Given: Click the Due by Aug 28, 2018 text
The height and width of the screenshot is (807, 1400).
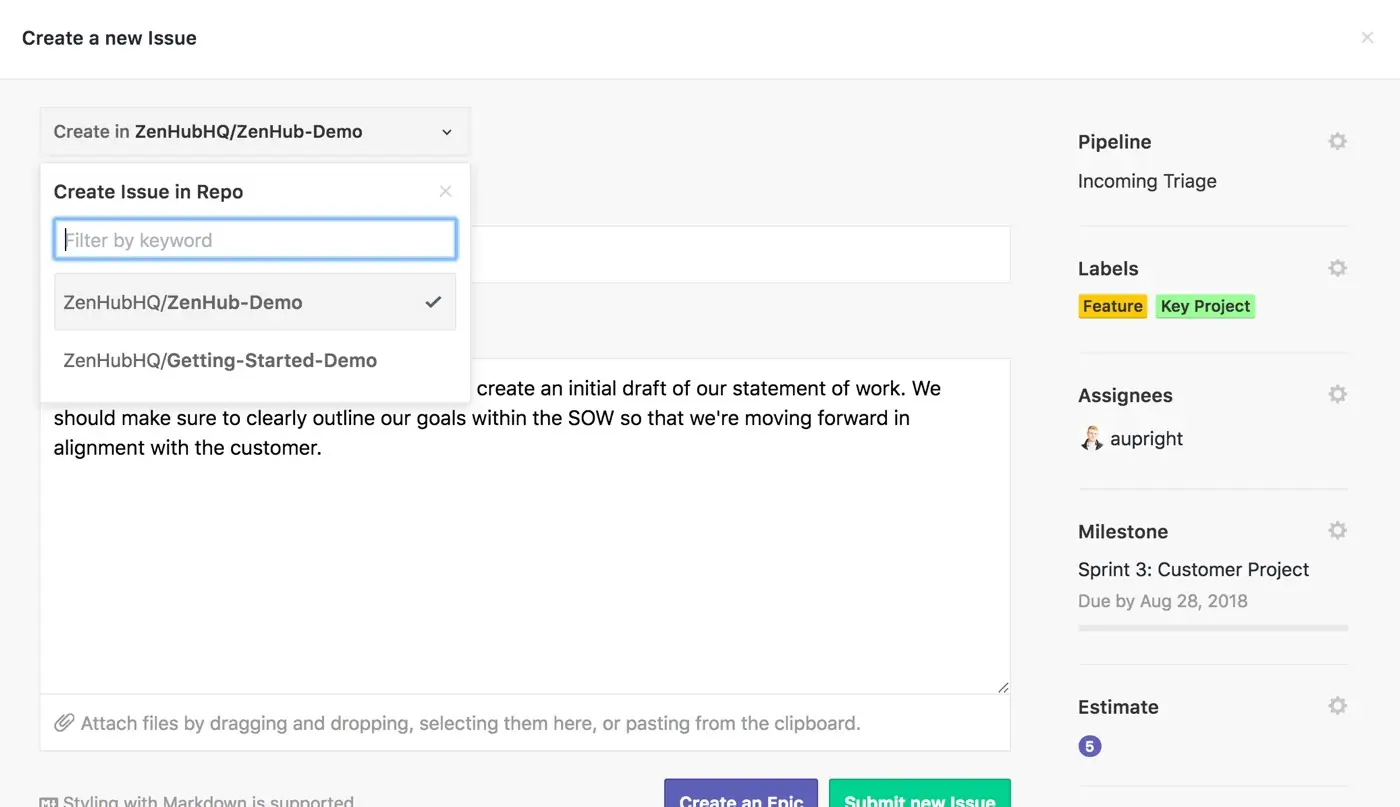Looking at the screenshot, I should (1163, 601).
